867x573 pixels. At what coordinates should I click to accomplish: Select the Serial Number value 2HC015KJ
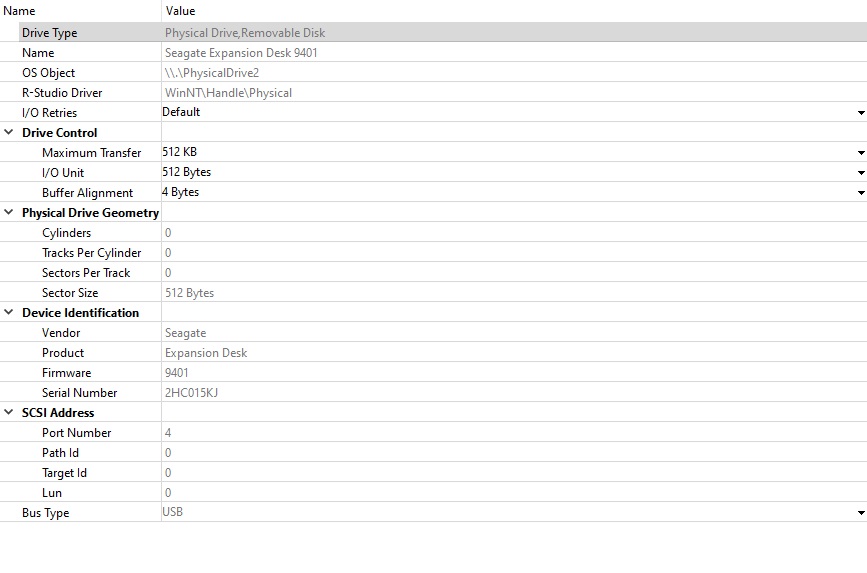point(191,393)
